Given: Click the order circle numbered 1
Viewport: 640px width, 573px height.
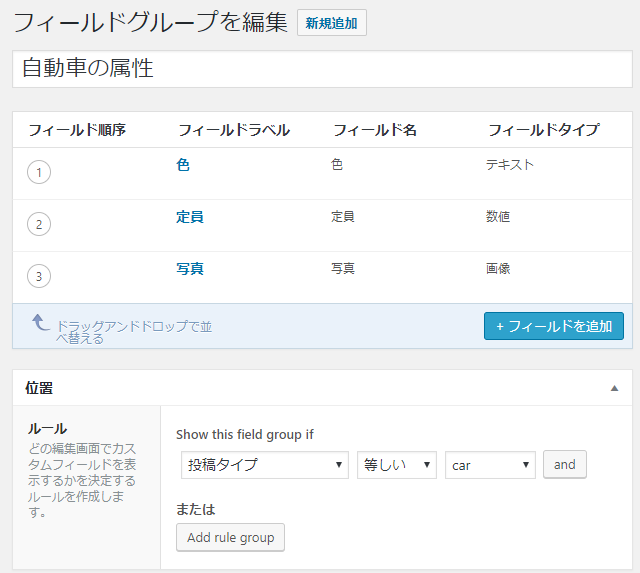Looking at the screenshot, I should [x=39, y=172].
